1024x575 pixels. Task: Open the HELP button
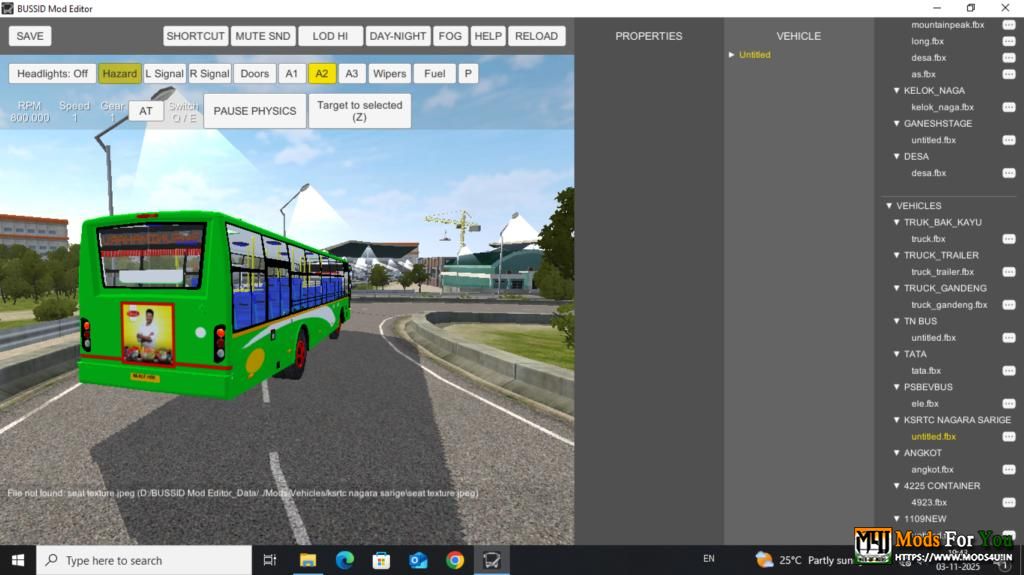[x=488, y=36]
